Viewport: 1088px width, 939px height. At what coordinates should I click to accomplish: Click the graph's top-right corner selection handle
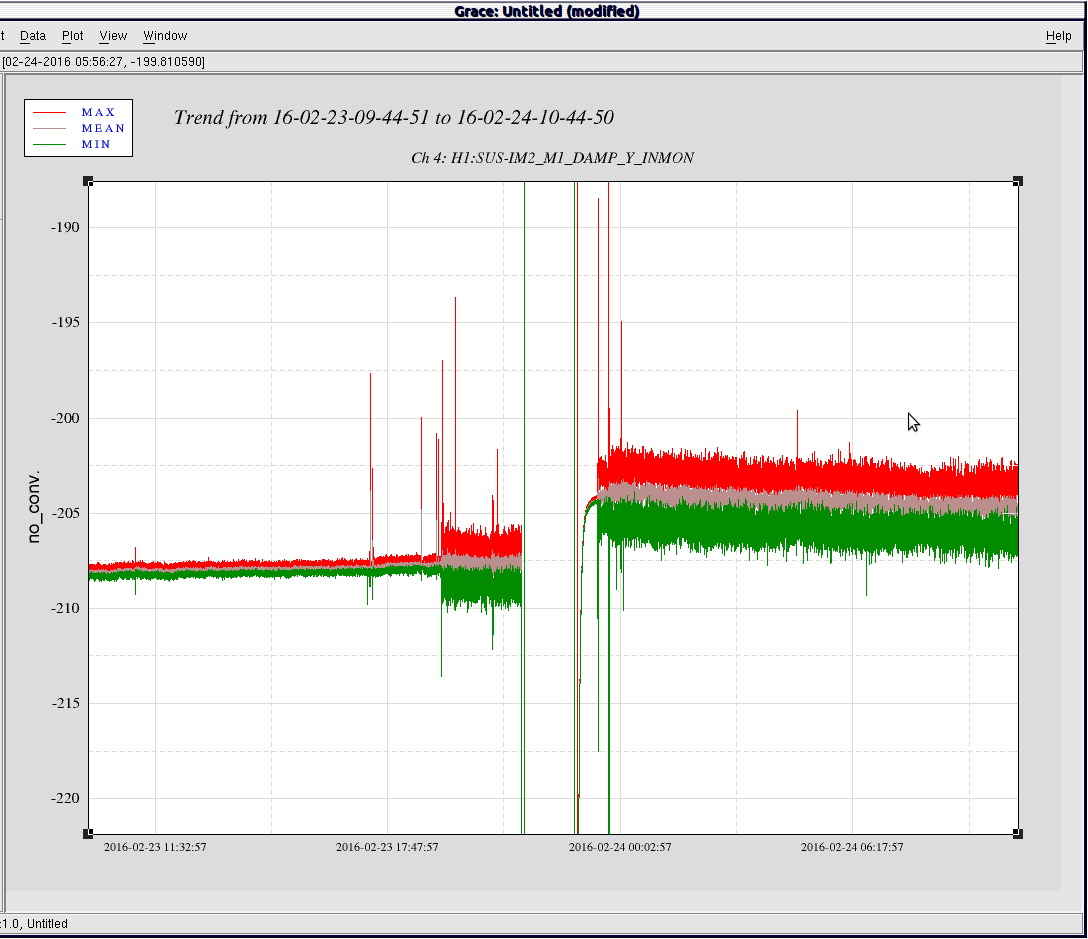tap(1018, 181)
